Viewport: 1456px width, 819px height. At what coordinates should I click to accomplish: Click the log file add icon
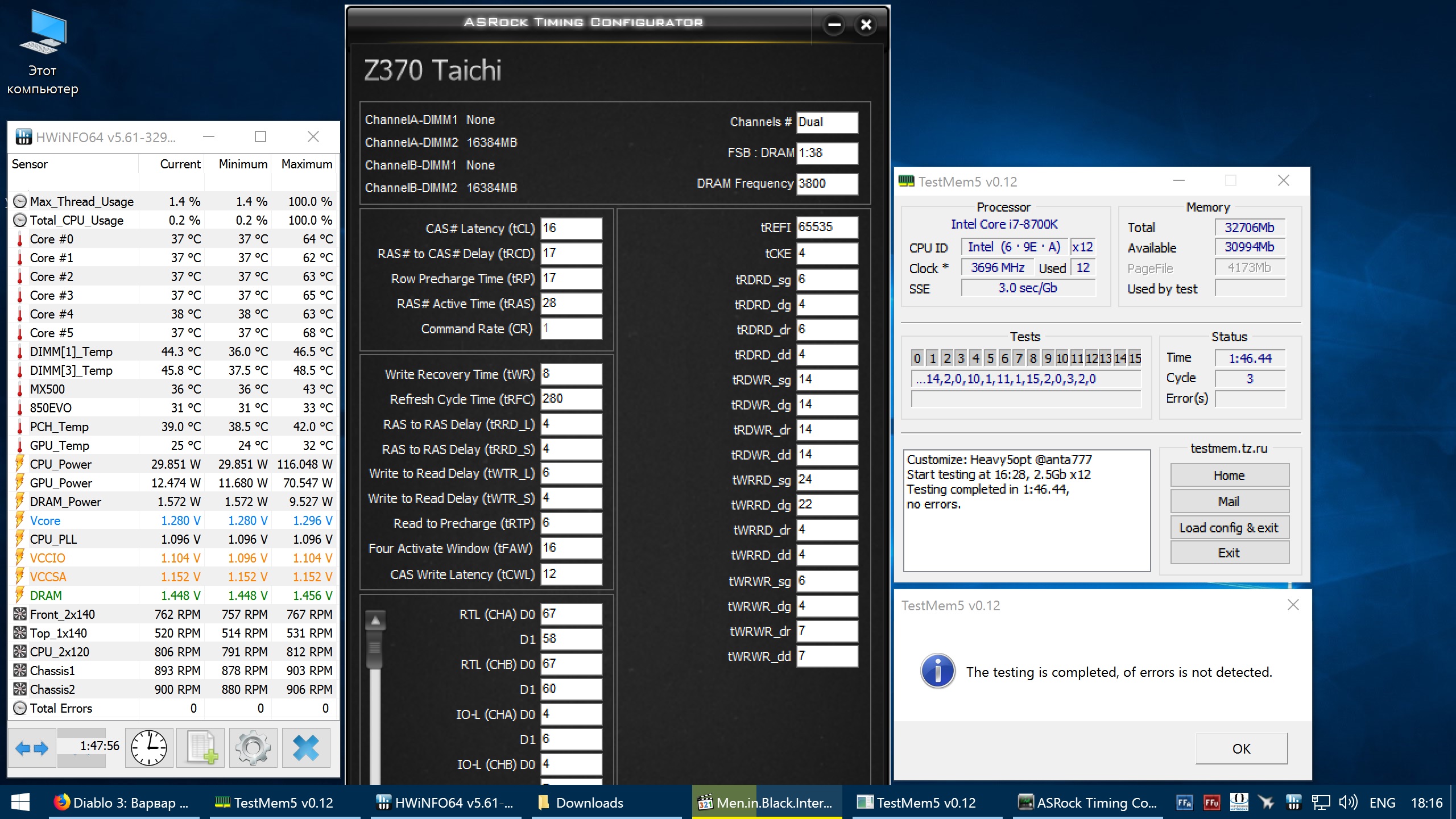point(201,748)
